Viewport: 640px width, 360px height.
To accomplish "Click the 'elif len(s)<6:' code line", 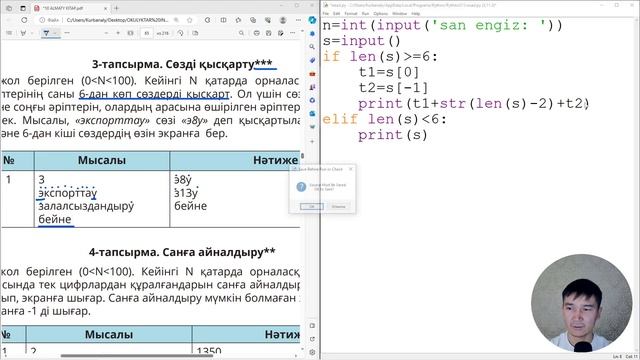I will 385,119.
